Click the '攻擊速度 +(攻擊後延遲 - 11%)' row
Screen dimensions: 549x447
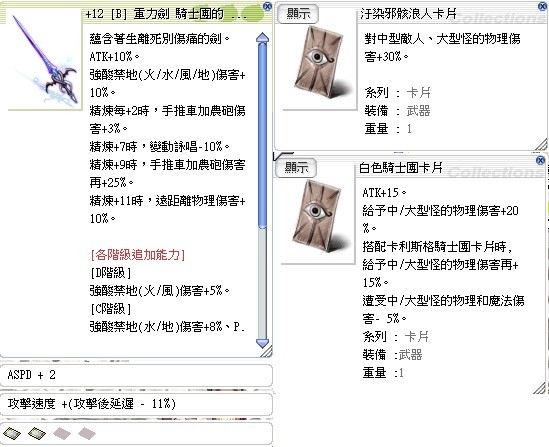point(136,404)
